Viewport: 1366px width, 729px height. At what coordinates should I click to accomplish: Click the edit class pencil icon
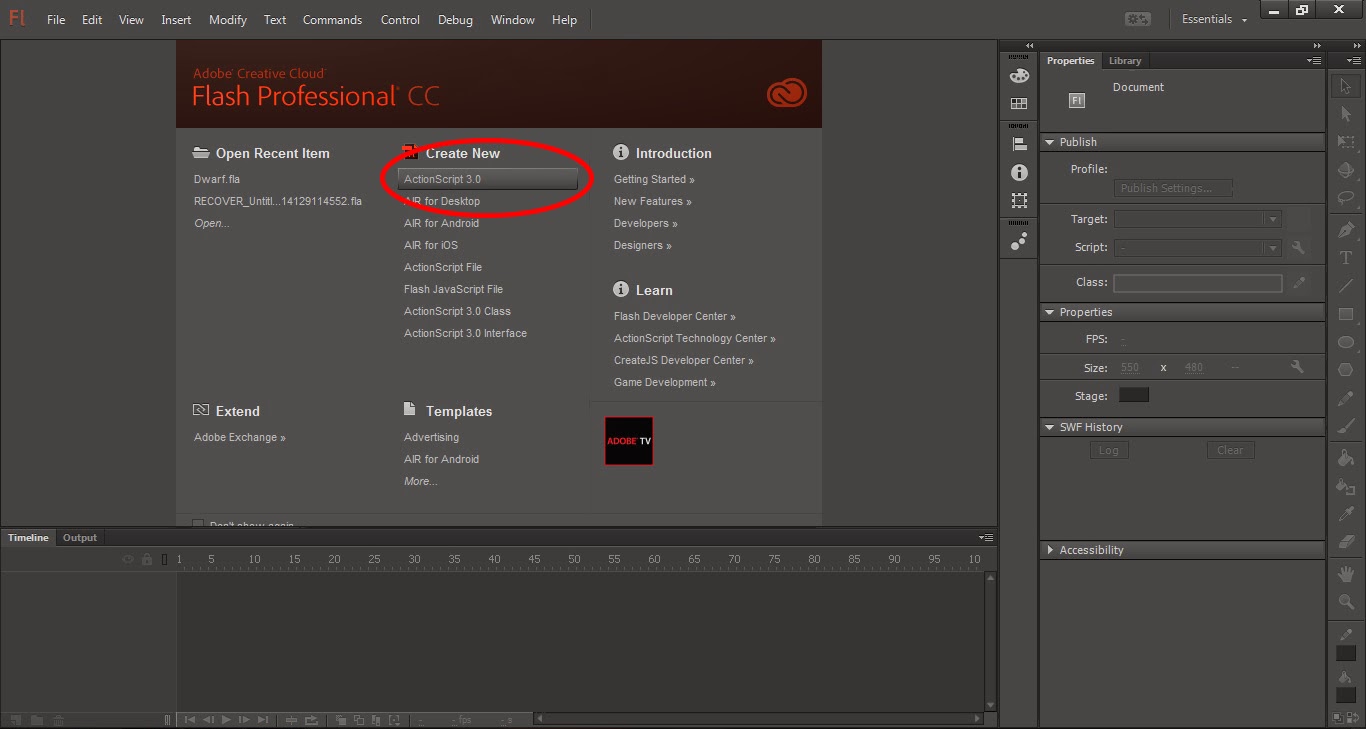(1299, 283)
